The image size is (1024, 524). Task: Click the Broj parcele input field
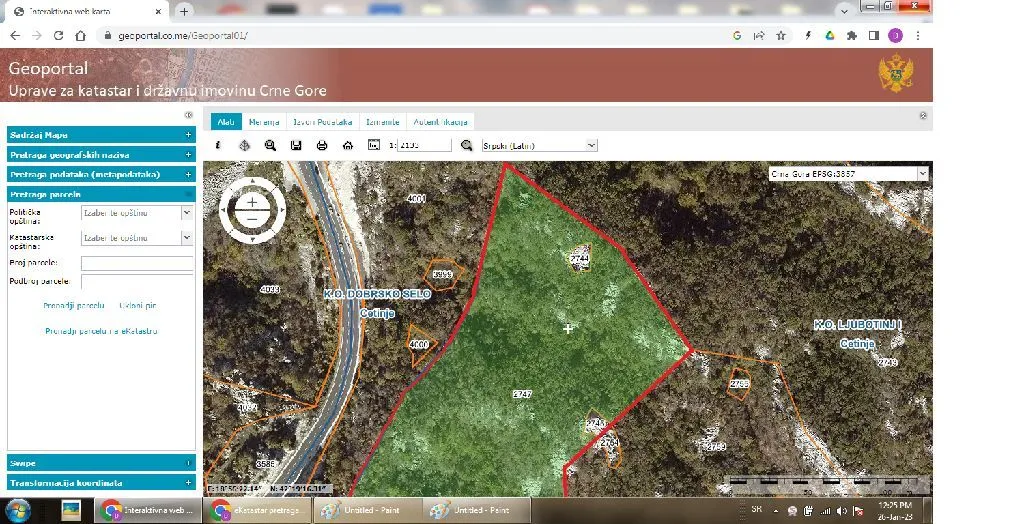(137, 263)
